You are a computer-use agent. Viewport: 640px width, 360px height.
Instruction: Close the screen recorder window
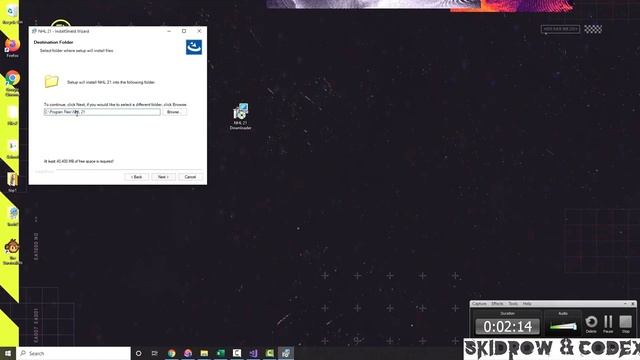tap(633, 304)
